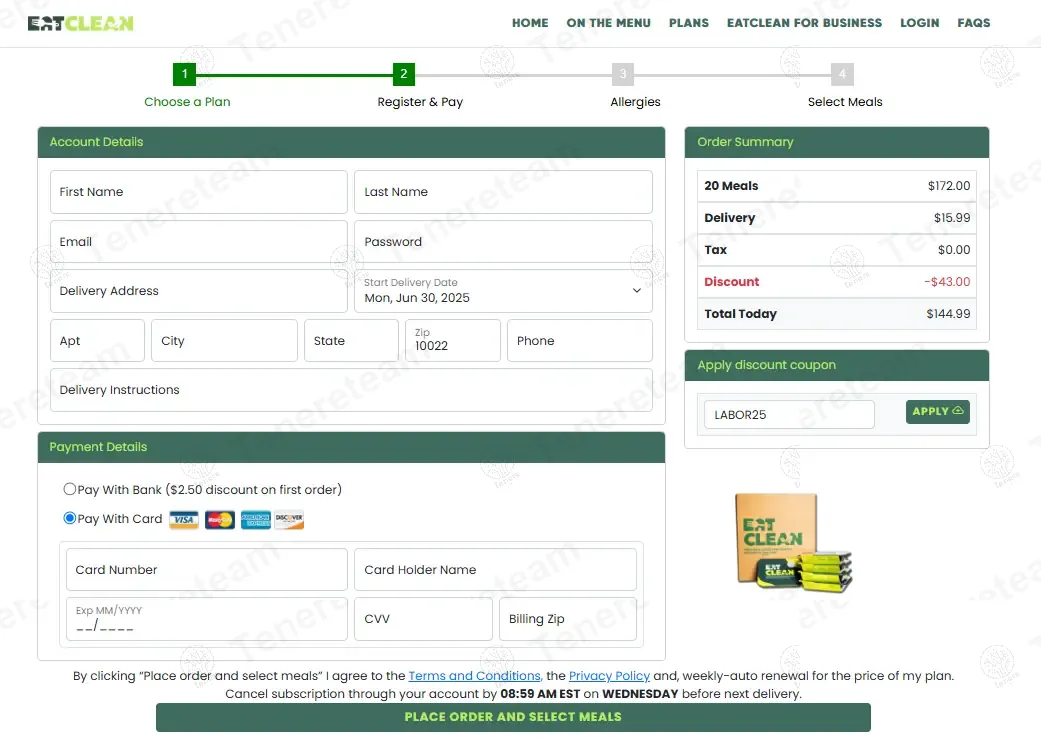Viewport: 1041px width, 741px height.
Task: Click step 3 Allergies indicator
Action: pos(623,74)
